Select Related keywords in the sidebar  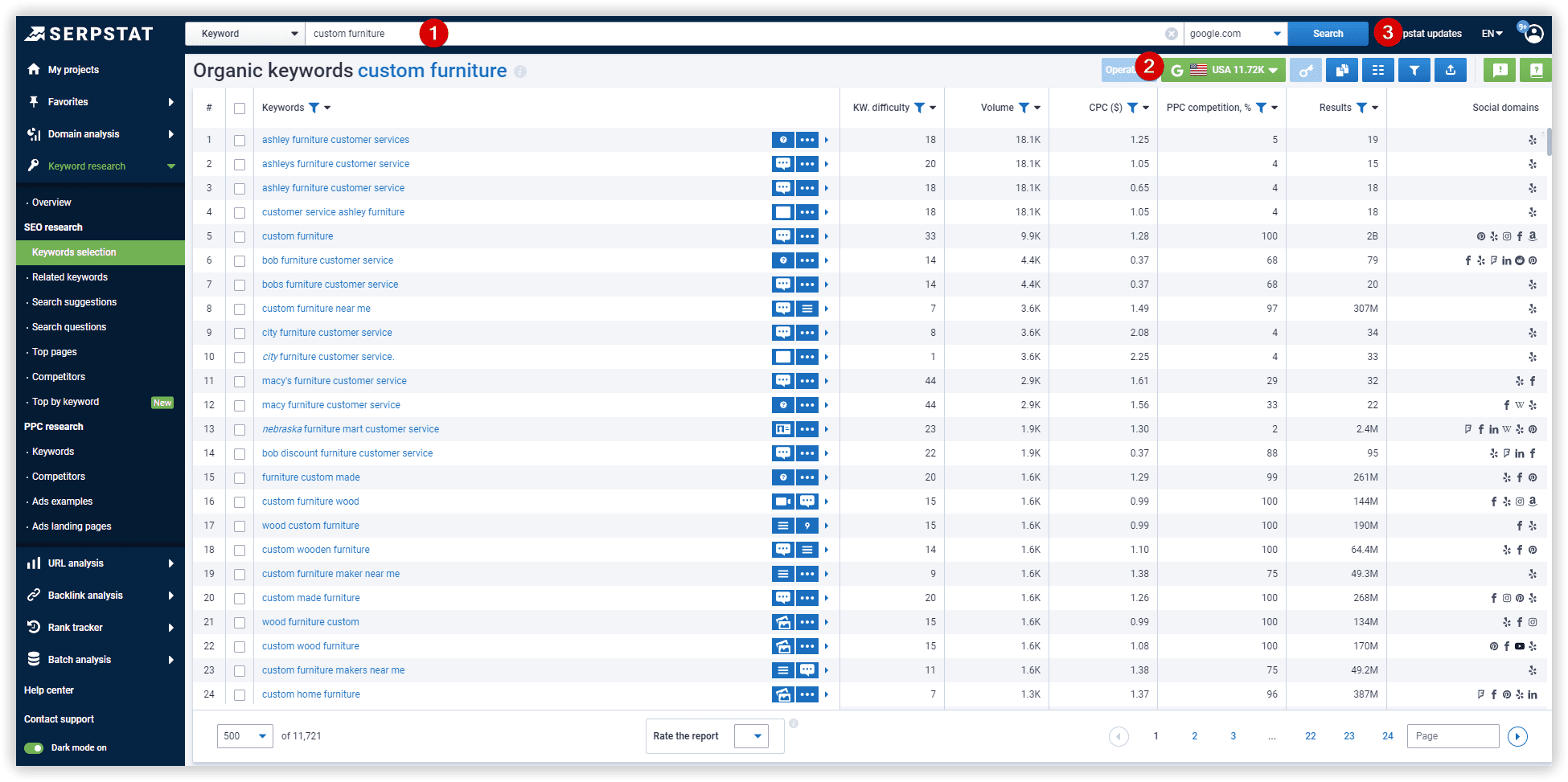coord(70,276)
